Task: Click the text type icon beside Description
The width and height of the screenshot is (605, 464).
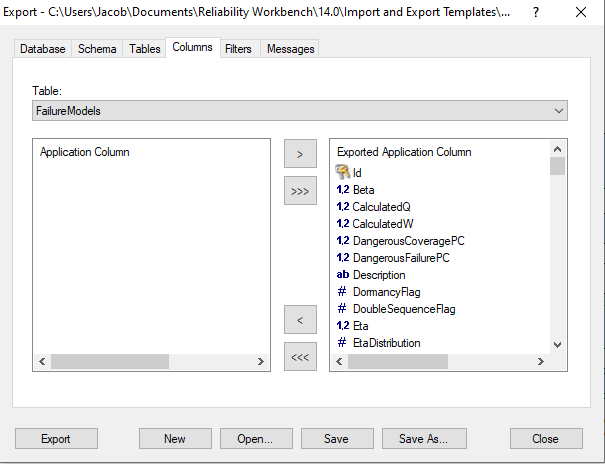Action: coord(343,275)
